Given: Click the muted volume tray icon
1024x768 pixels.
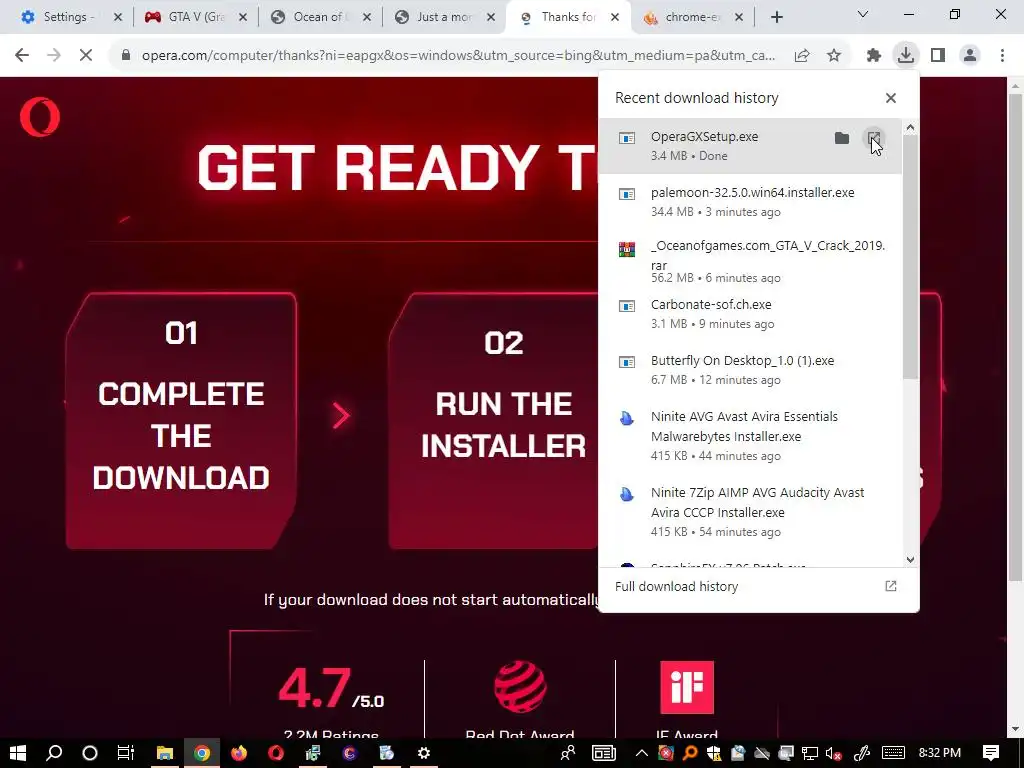Looking at the screenshot, I should point(833,753).
